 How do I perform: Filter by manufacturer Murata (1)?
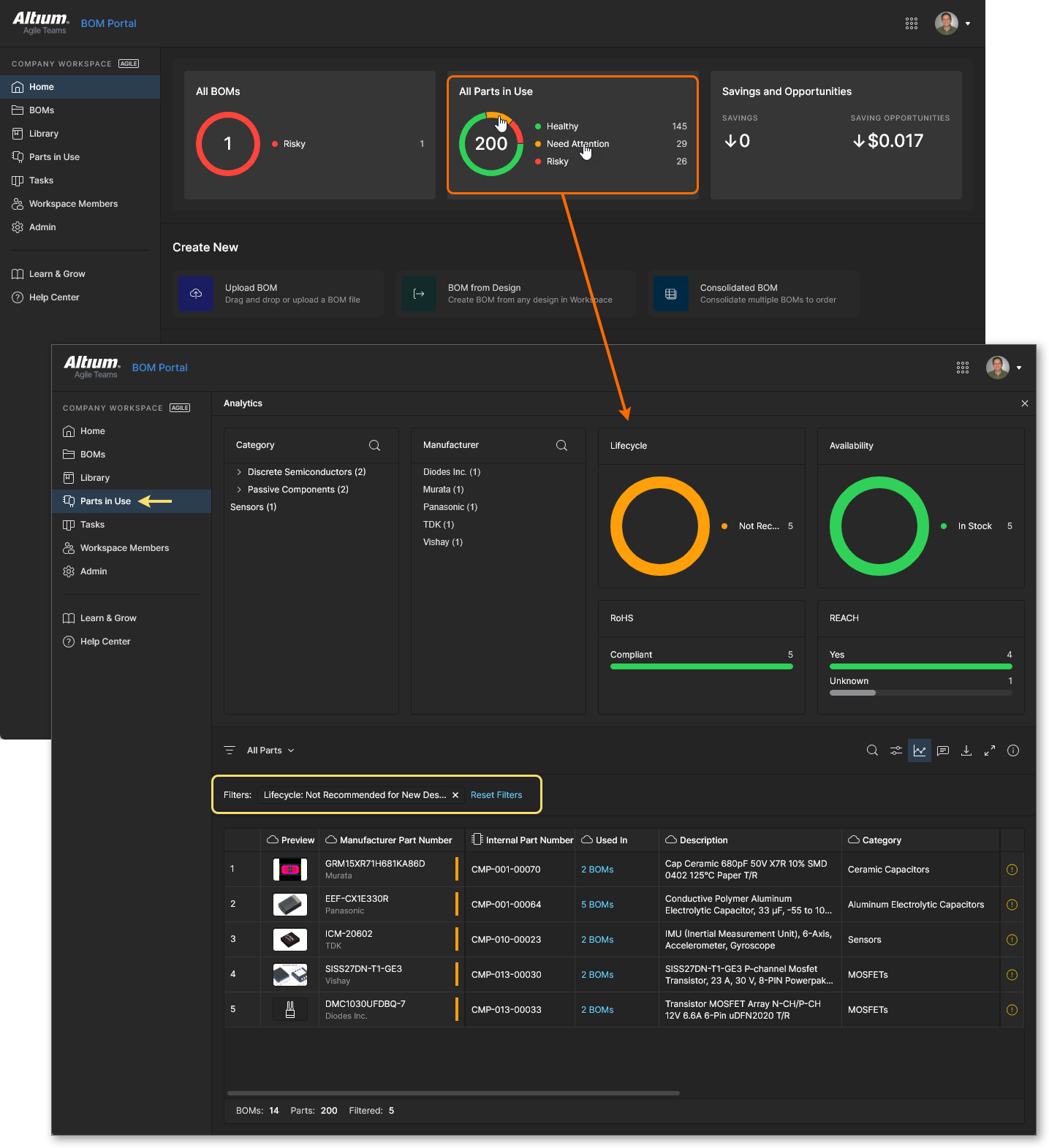click(443, 490)
